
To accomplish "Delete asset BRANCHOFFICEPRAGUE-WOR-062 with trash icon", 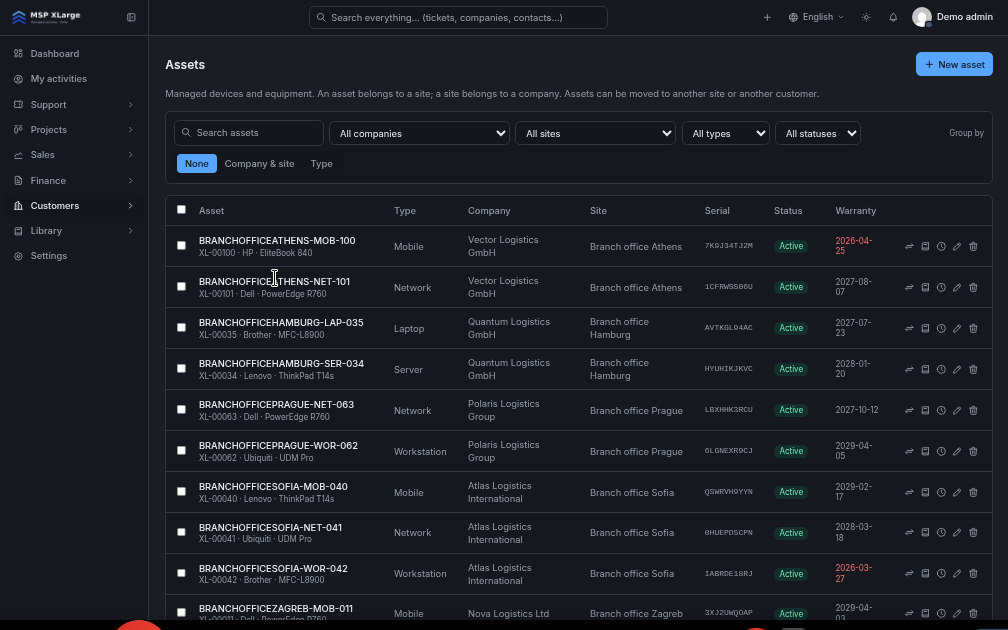I will coord(973,451).
